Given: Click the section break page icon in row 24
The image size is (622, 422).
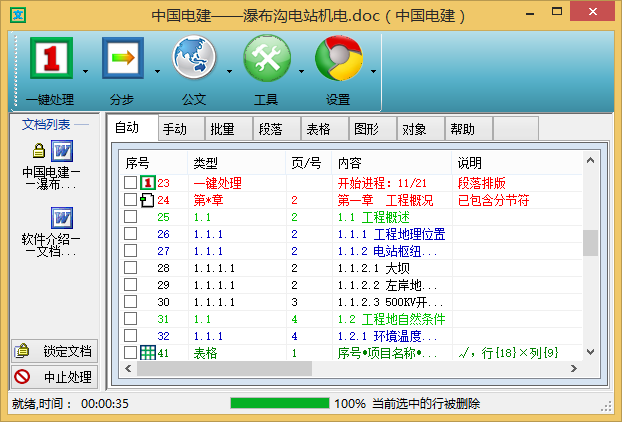Looking at the screenshot, I should coord(147,200).
